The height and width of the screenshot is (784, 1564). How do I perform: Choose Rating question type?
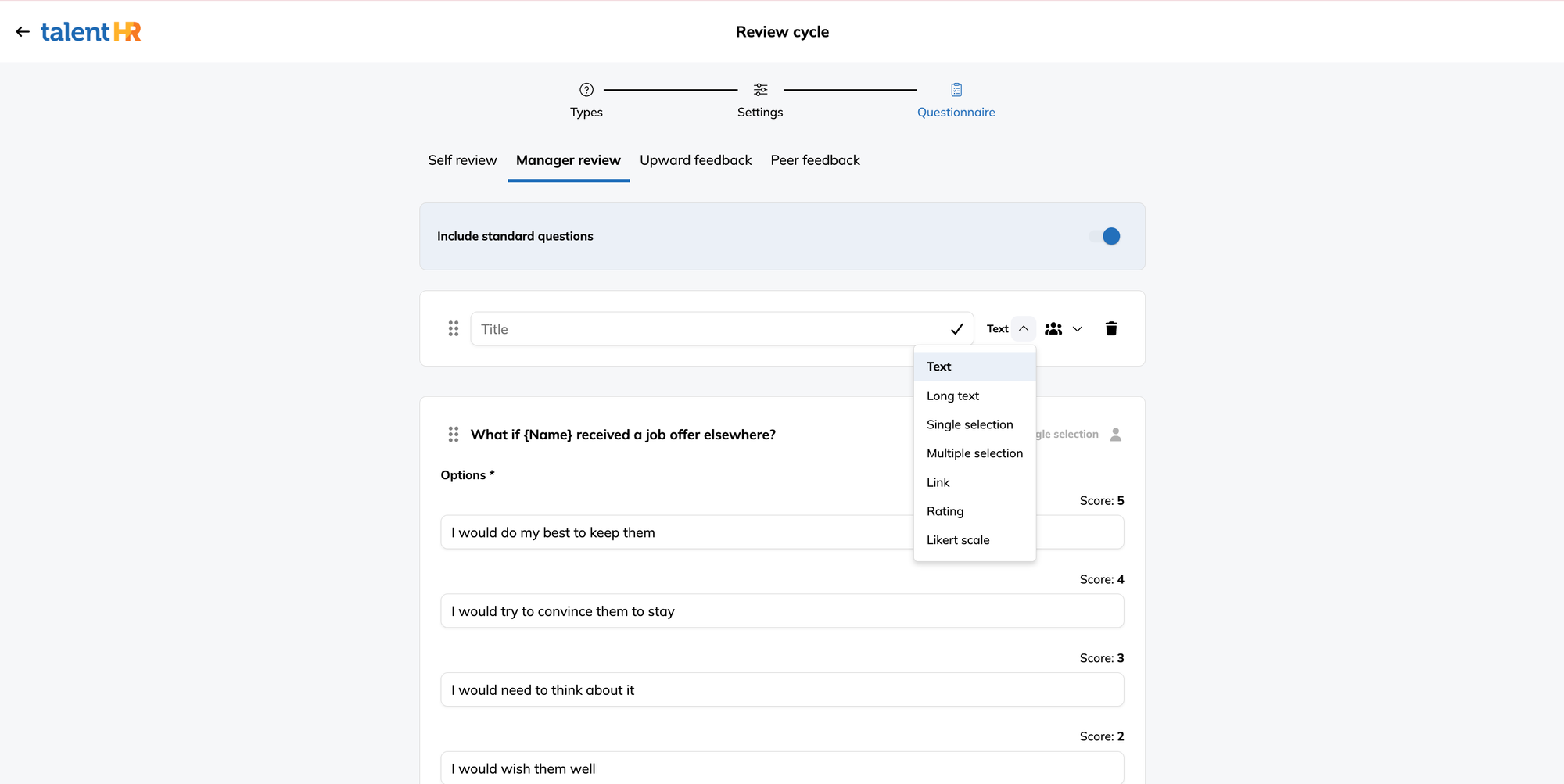tap(974, 511)
